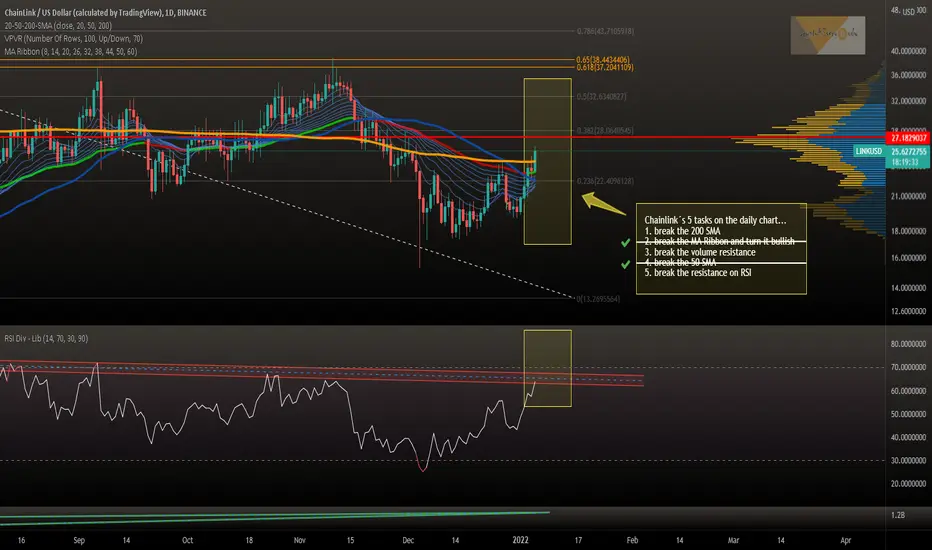Click 70.0000000 on the RSI scale
Image resolution: width=932 pixels, height=550 pixels.
pos(908,367)
